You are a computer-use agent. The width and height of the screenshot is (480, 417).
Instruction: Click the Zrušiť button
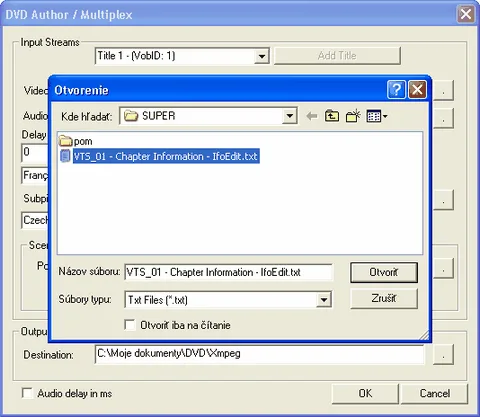[x=384, y=298]
